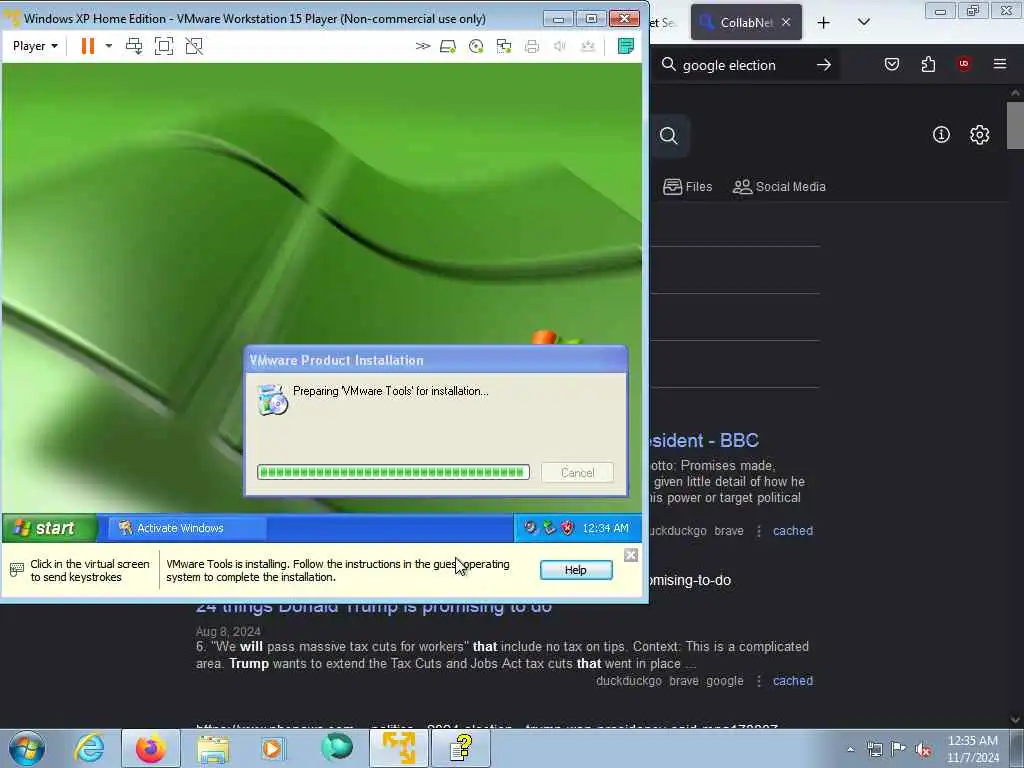
Task: Open search settings gear icon
Action: [x=980, y=135]
